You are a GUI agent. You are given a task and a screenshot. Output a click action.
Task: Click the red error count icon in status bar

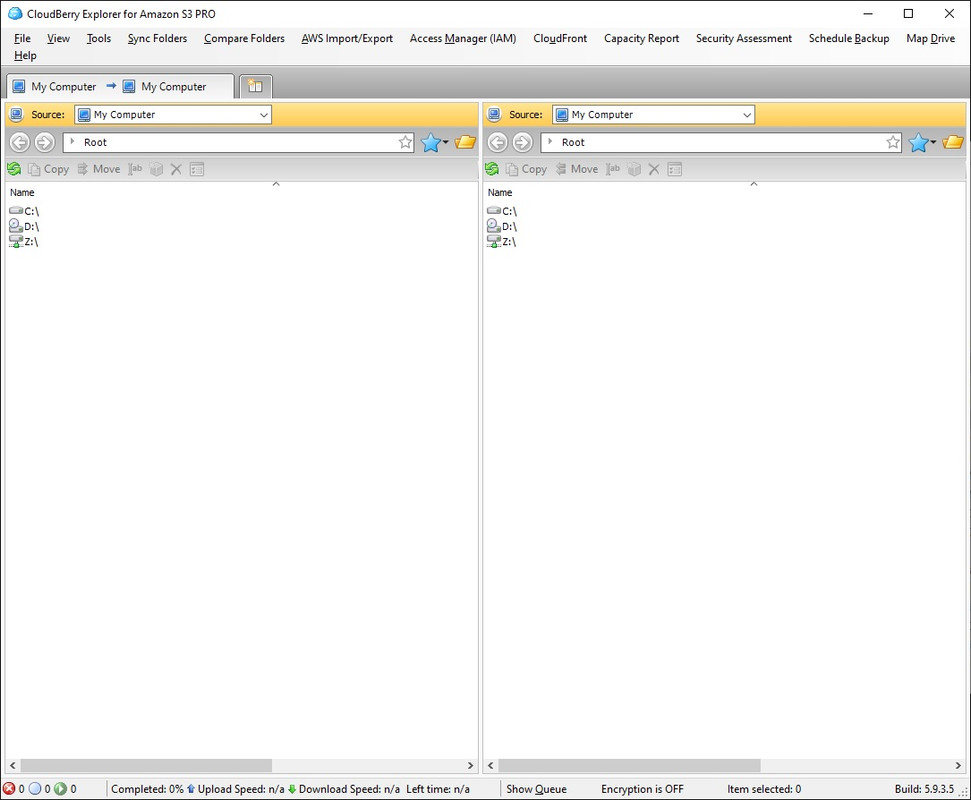9,789
